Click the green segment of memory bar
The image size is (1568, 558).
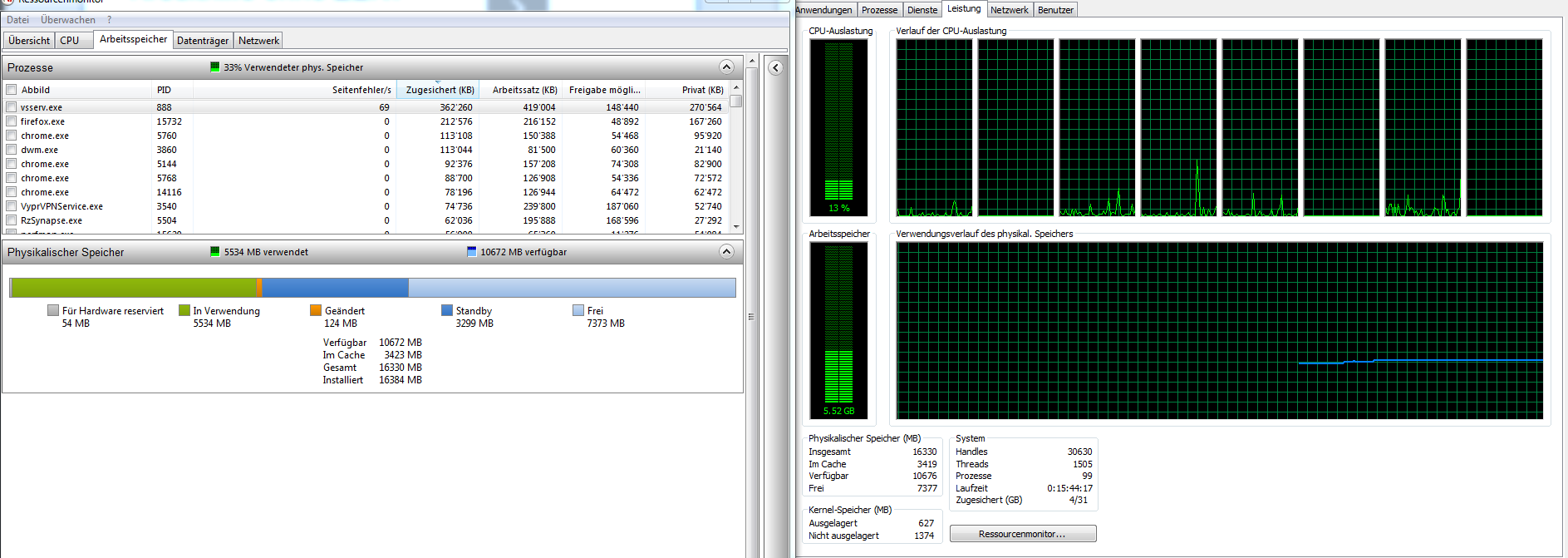135,288
